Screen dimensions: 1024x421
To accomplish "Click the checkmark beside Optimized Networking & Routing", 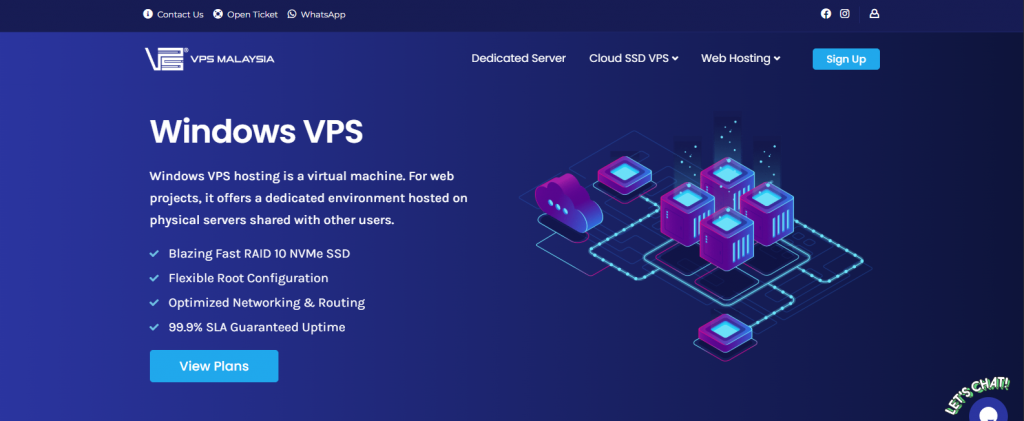I will tap(154, 303).
